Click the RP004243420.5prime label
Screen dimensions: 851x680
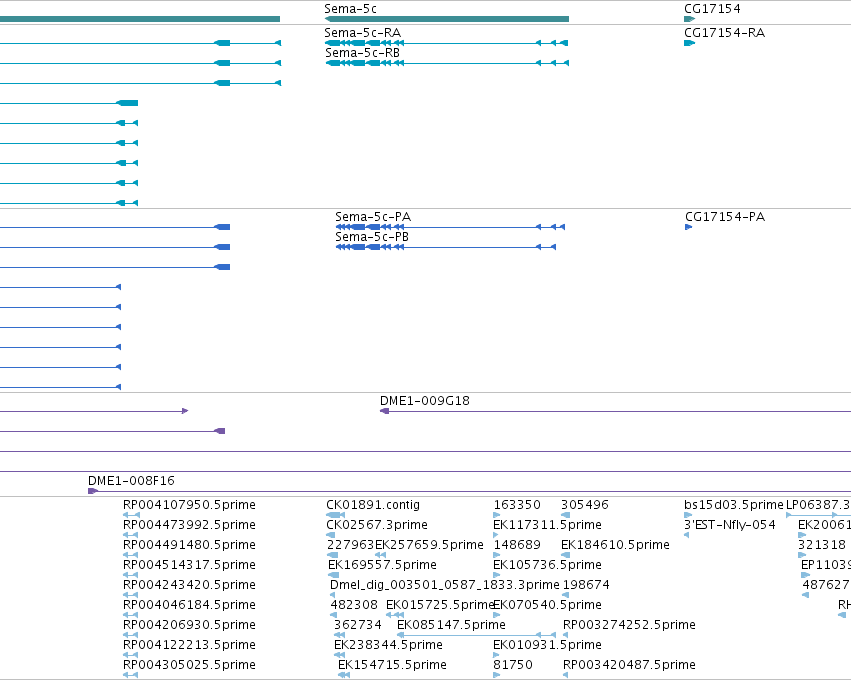click(189, 585)
